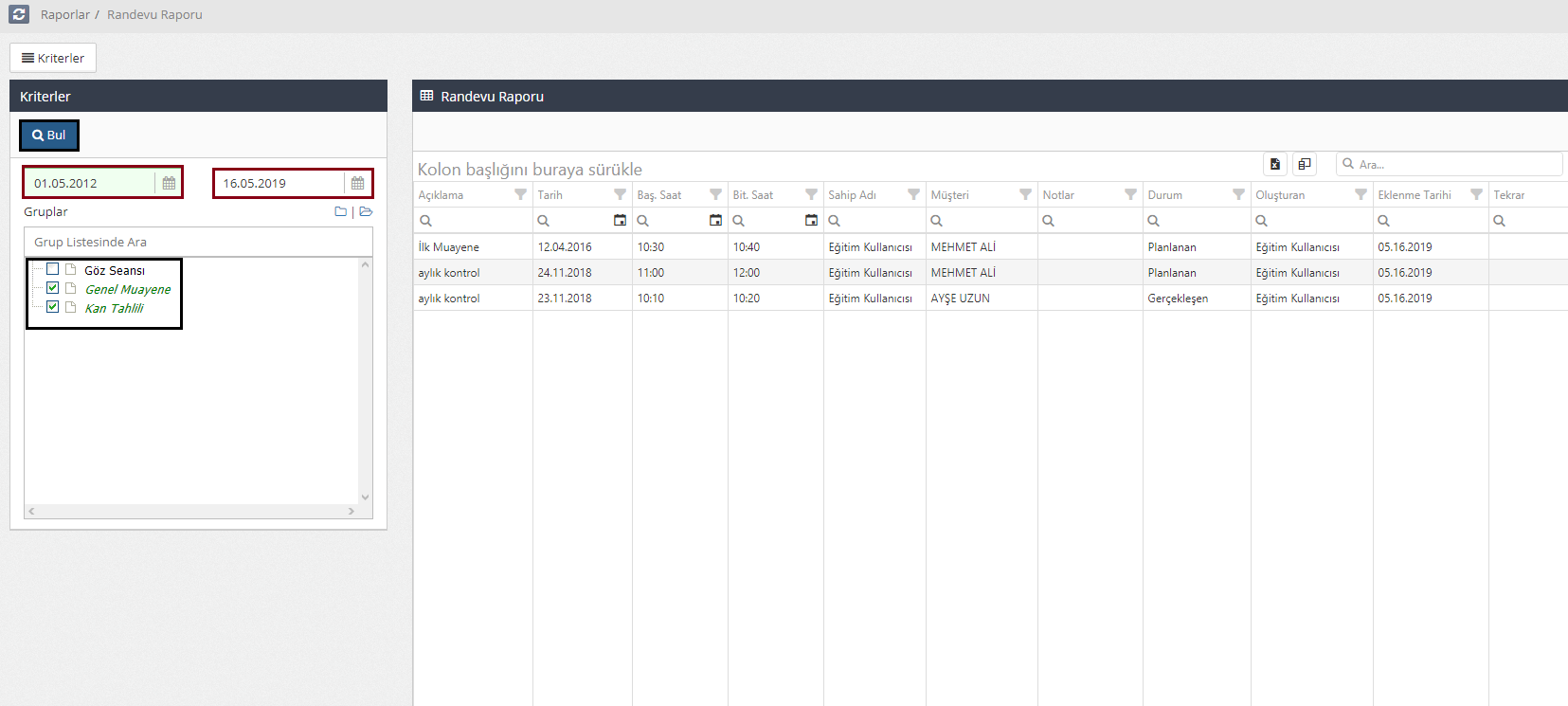Screen dimensions: 1568x706
Task: Click filter icon on Durum column
Action: pos(1238,194)
